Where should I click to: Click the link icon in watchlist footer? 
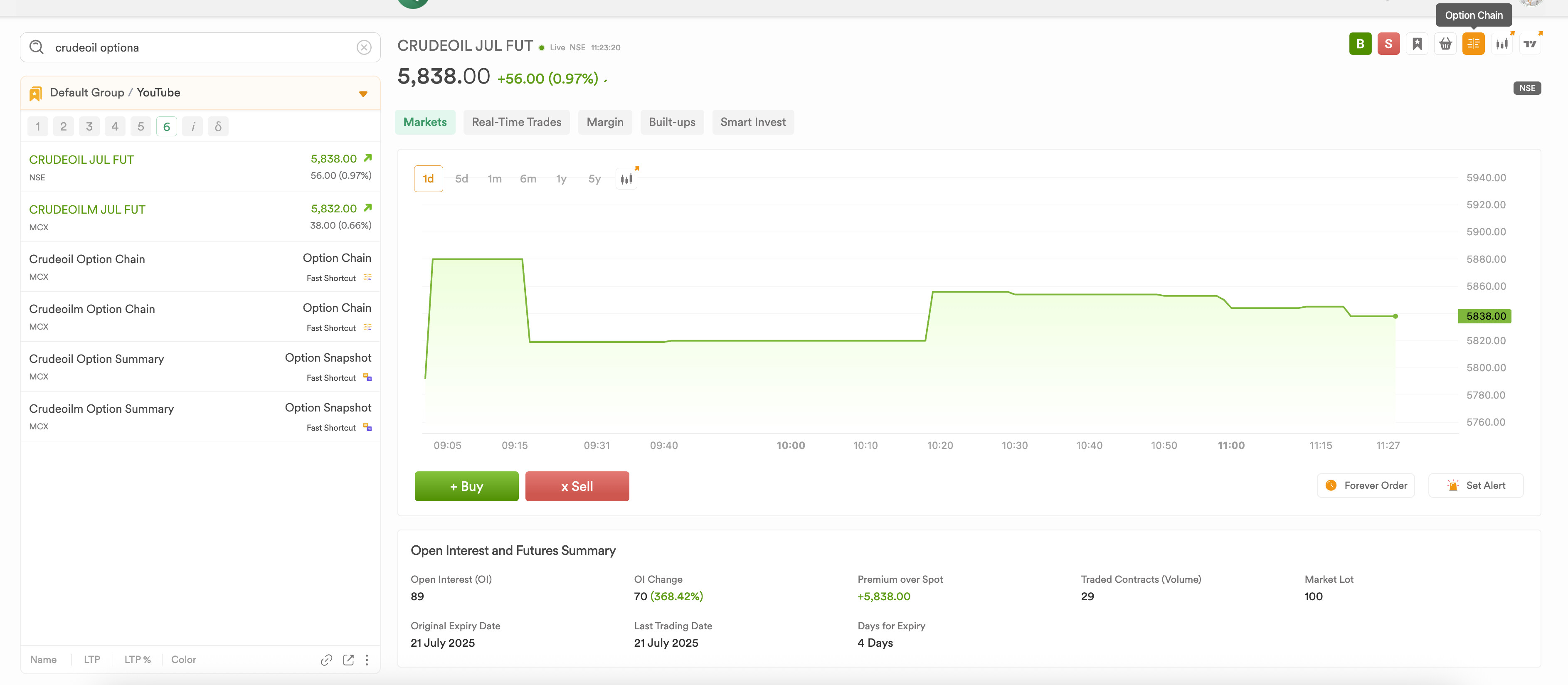click(x=326, y=660)
